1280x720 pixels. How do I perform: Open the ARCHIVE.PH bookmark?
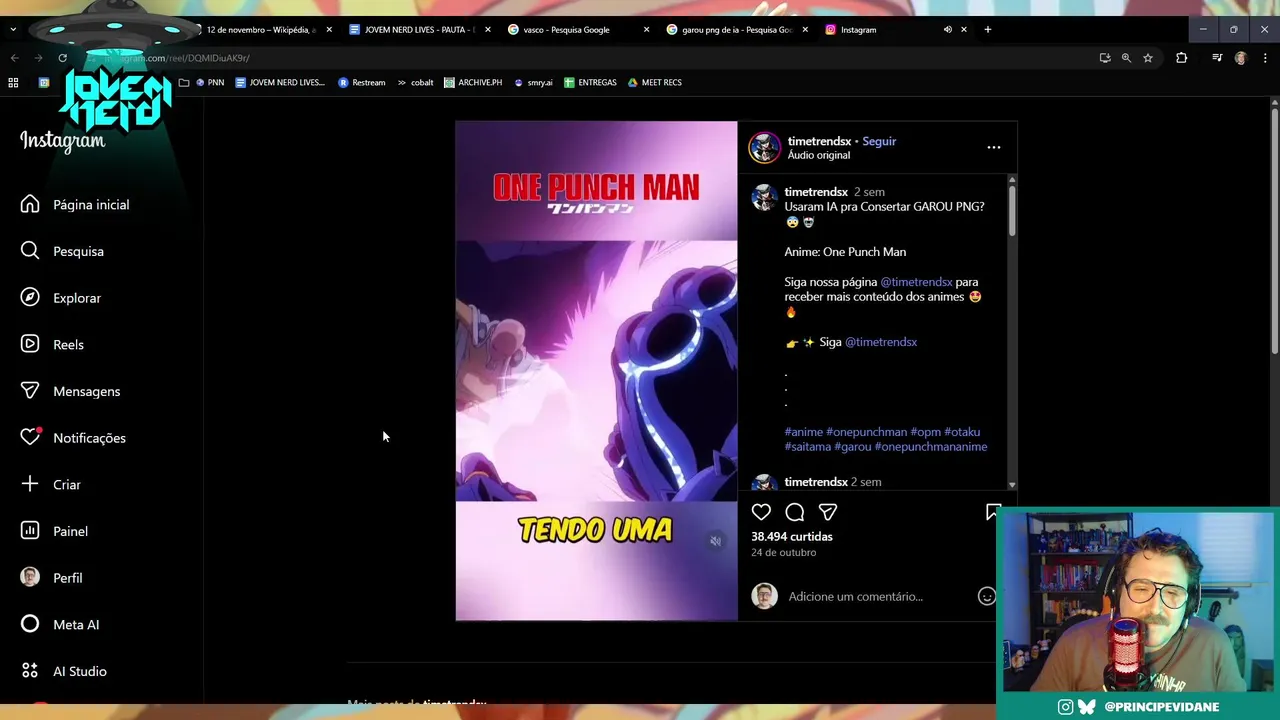tap(473, 82)
